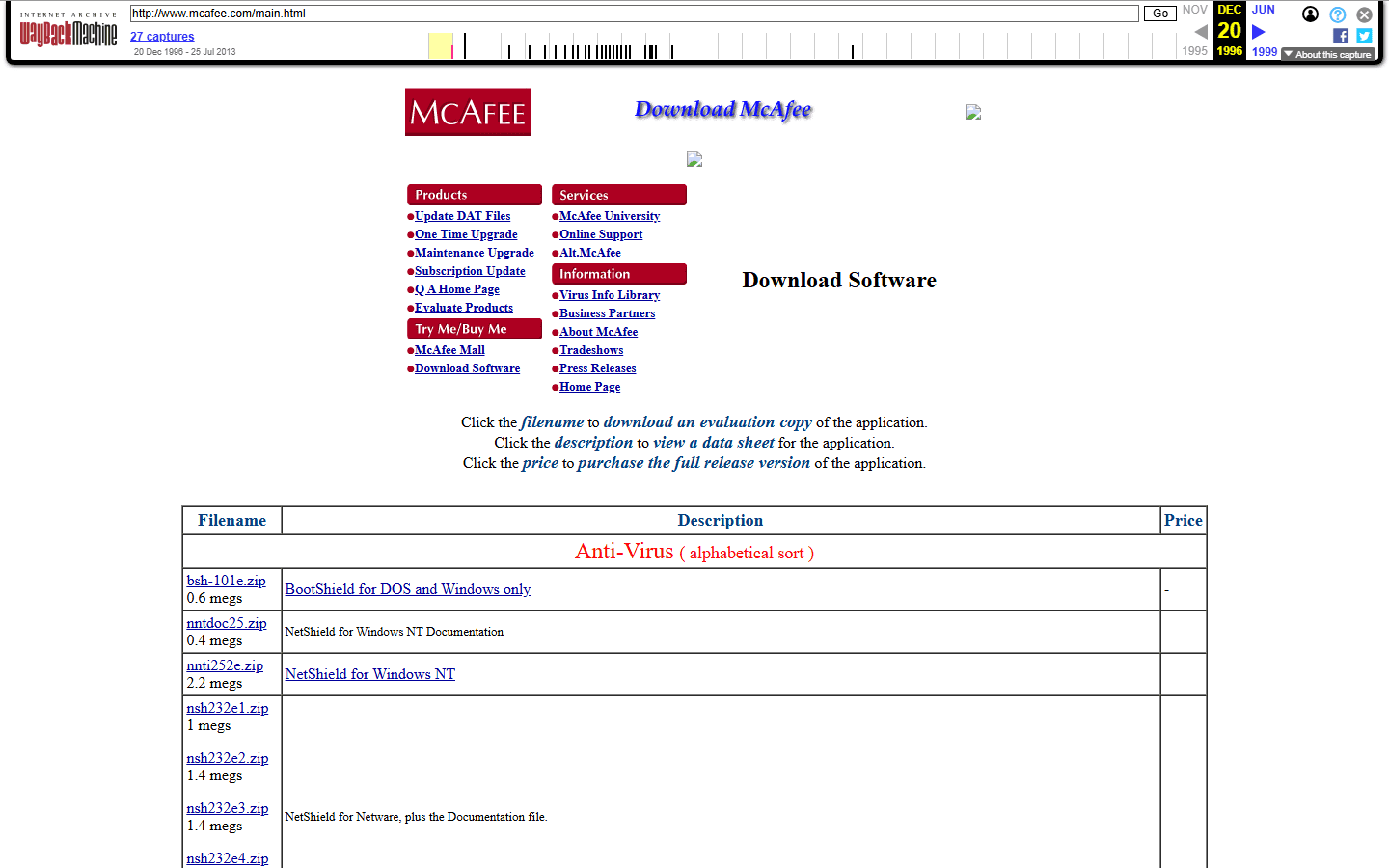Image resolution: width=1389 pixels, height=868 pixels.
Task: Share capture on Facebook
Action: click(x=1341, y=36)
